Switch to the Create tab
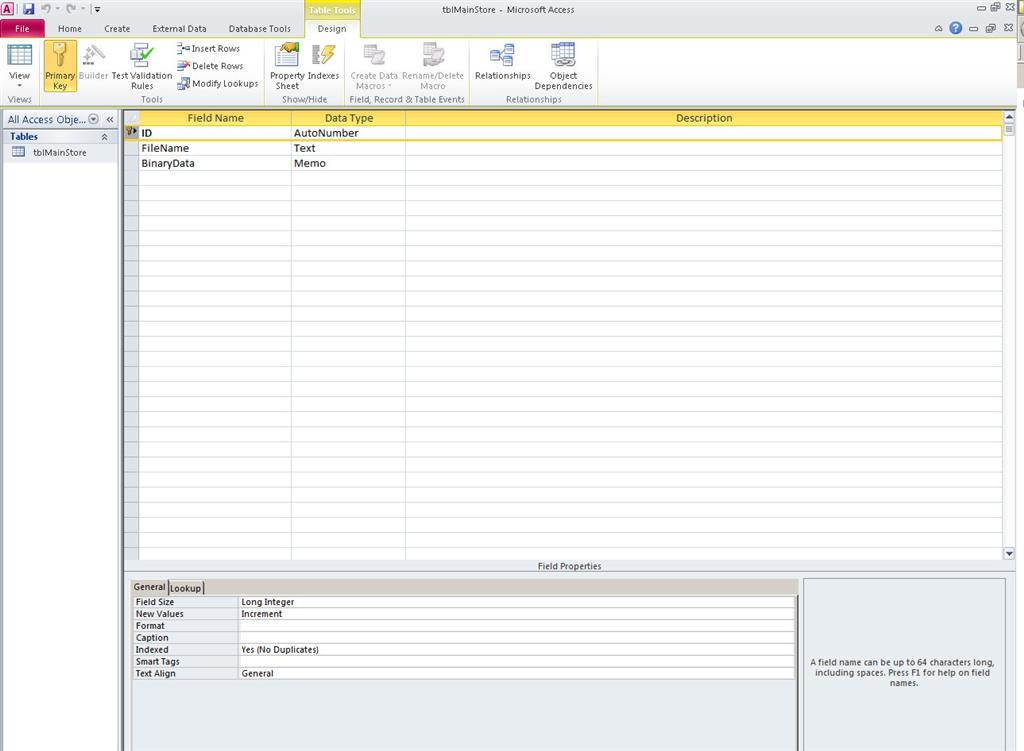This screenshot has width=1024, height=751. (x=117, y=29)
